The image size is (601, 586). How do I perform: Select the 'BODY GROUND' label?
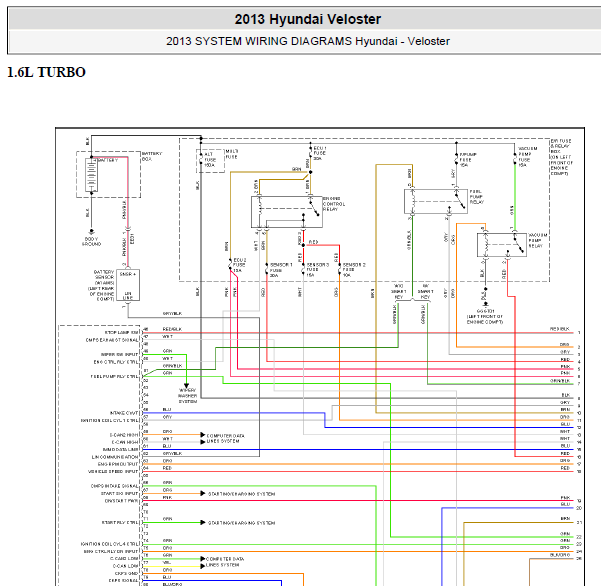tap(91, 241)
